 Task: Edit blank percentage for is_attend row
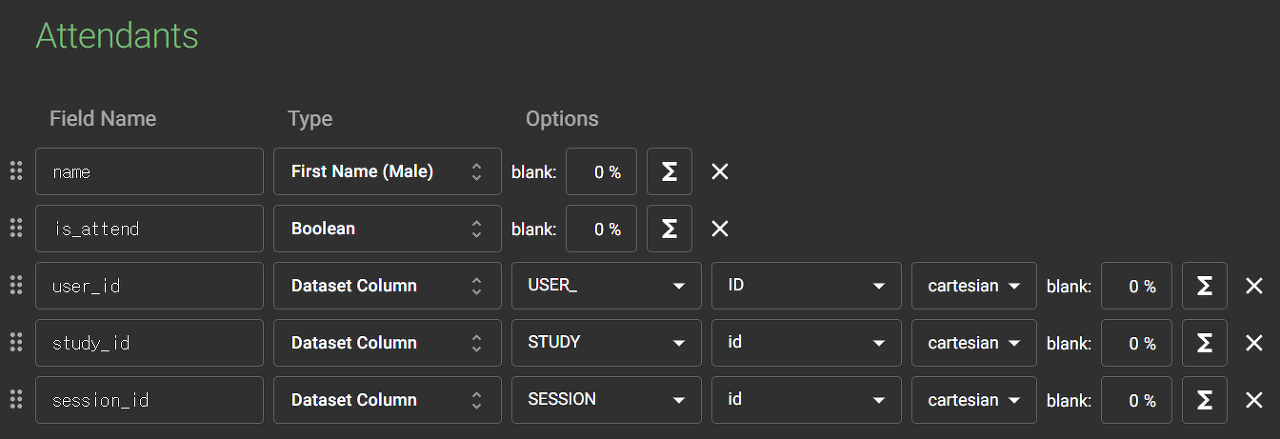[601, 229]
